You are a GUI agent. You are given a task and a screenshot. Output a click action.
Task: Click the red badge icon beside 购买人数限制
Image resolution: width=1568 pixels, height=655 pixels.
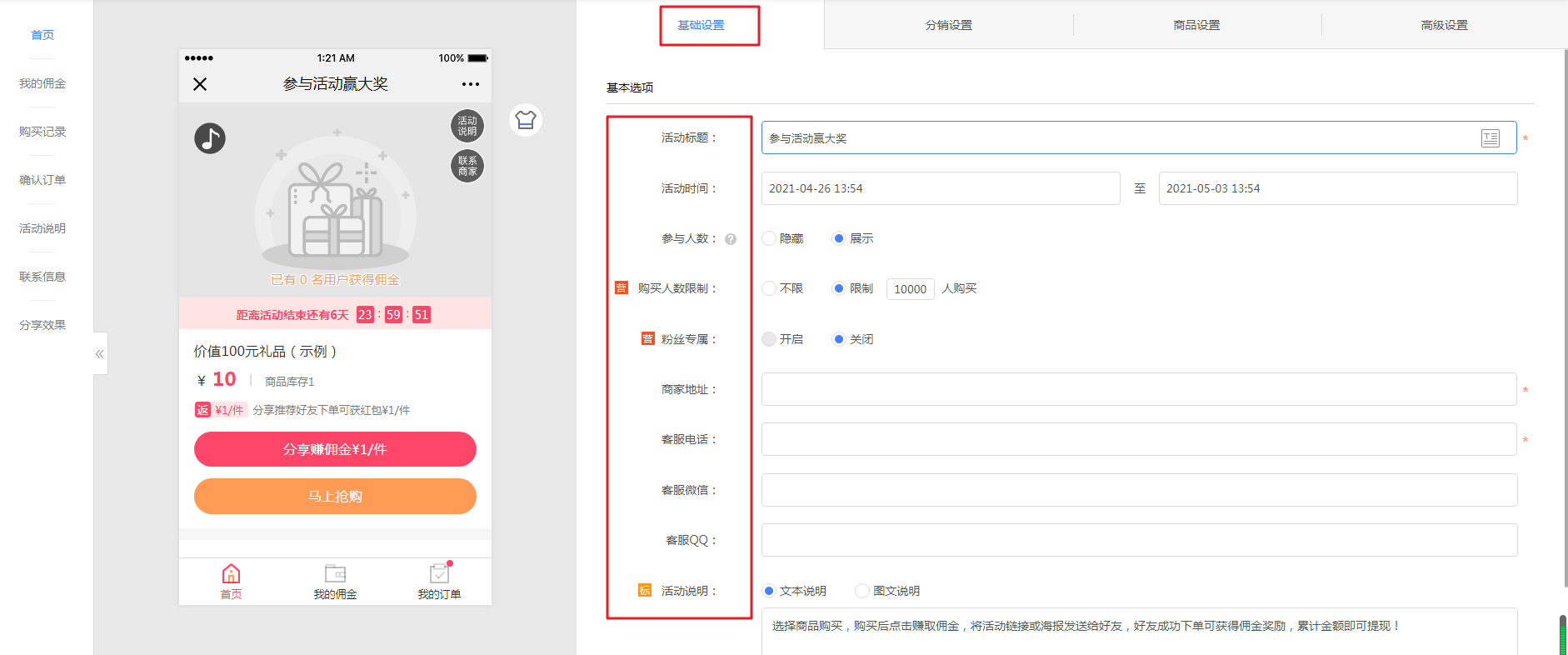click(622, 288)
